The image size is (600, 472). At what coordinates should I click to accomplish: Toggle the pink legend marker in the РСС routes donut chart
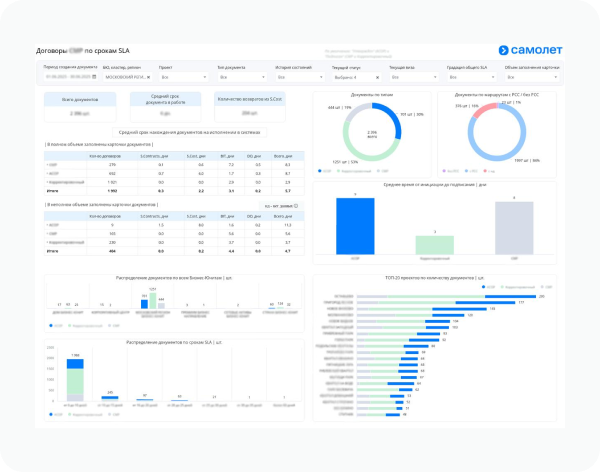[x=485, y=171]
